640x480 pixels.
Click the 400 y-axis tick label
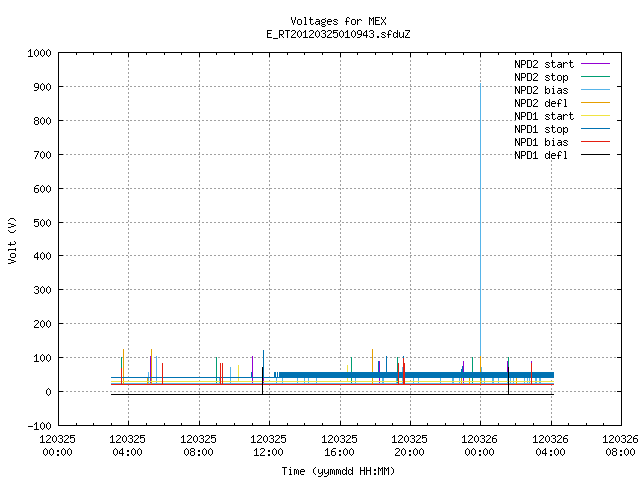(42, 256)
